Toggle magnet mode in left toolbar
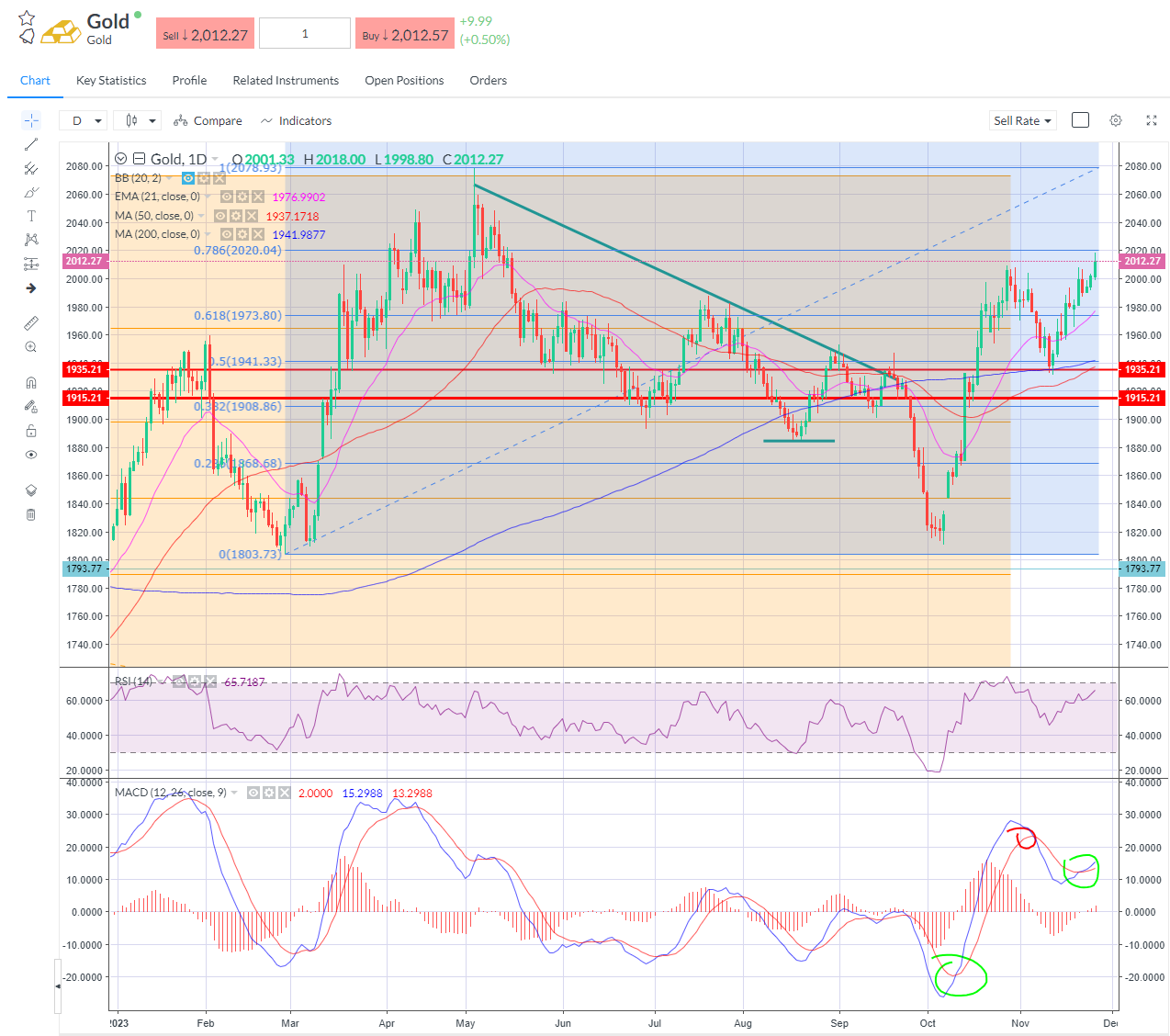The height and width of the screenshot is (1036, 1170). click(31, 383)
